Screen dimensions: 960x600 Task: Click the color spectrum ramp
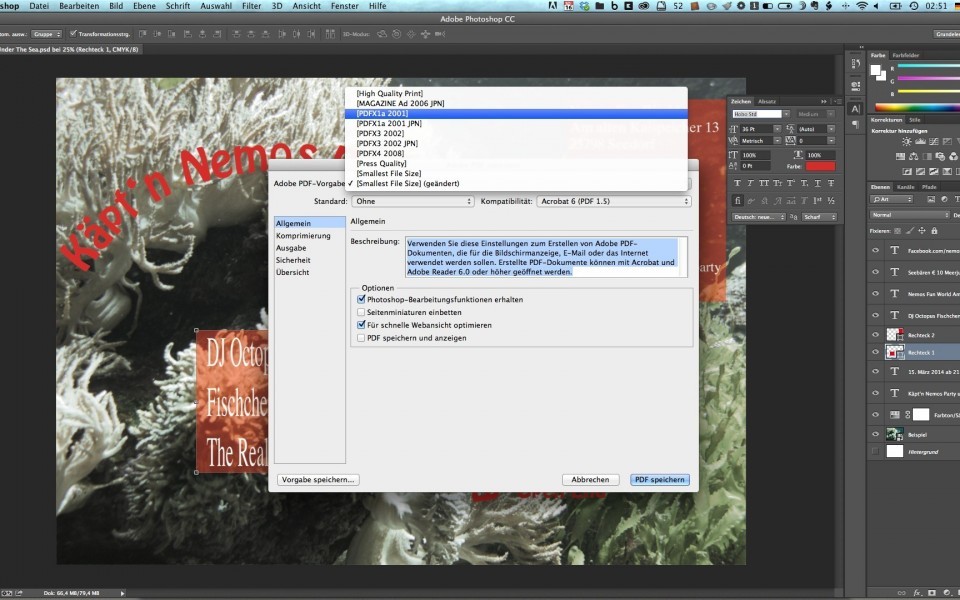917,108
